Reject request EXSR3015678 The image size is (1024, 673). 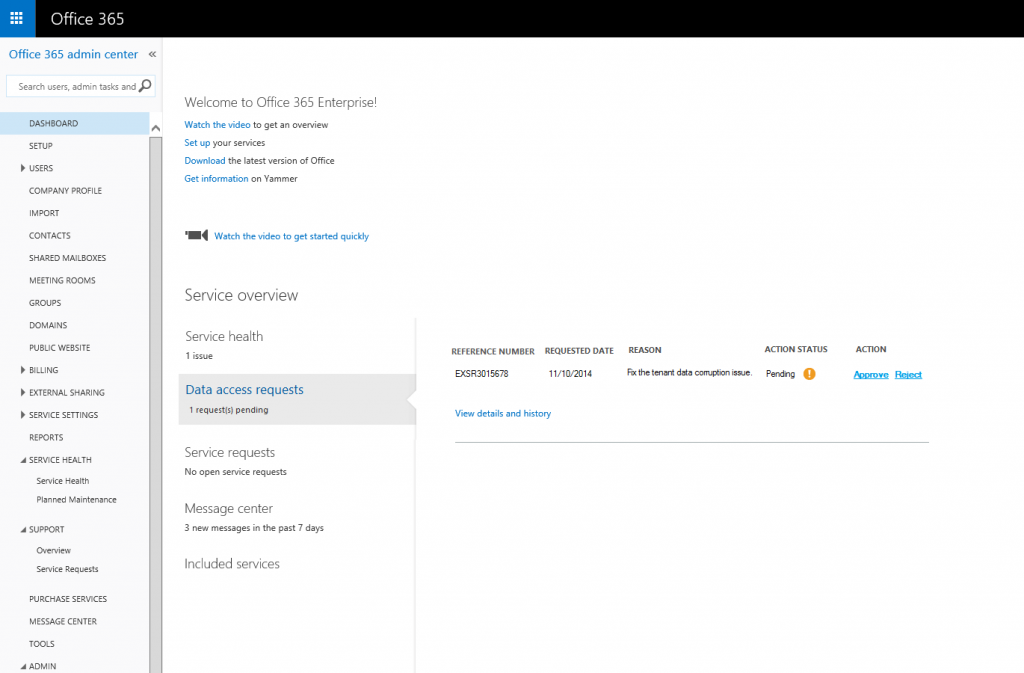908,374
